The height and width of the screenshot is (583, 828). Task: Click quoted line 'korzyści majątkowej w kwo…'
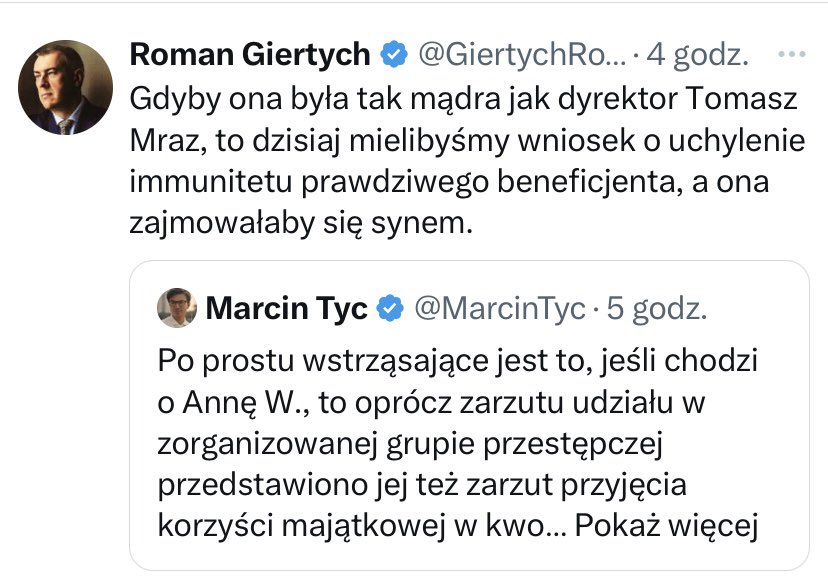(362, 525)
